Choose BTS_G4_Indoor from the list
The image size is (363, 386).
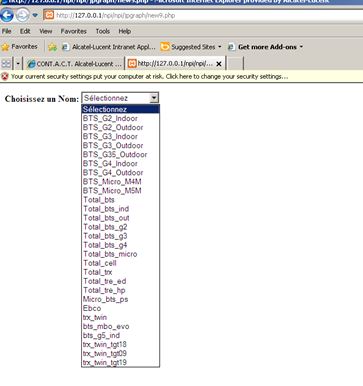121,163
